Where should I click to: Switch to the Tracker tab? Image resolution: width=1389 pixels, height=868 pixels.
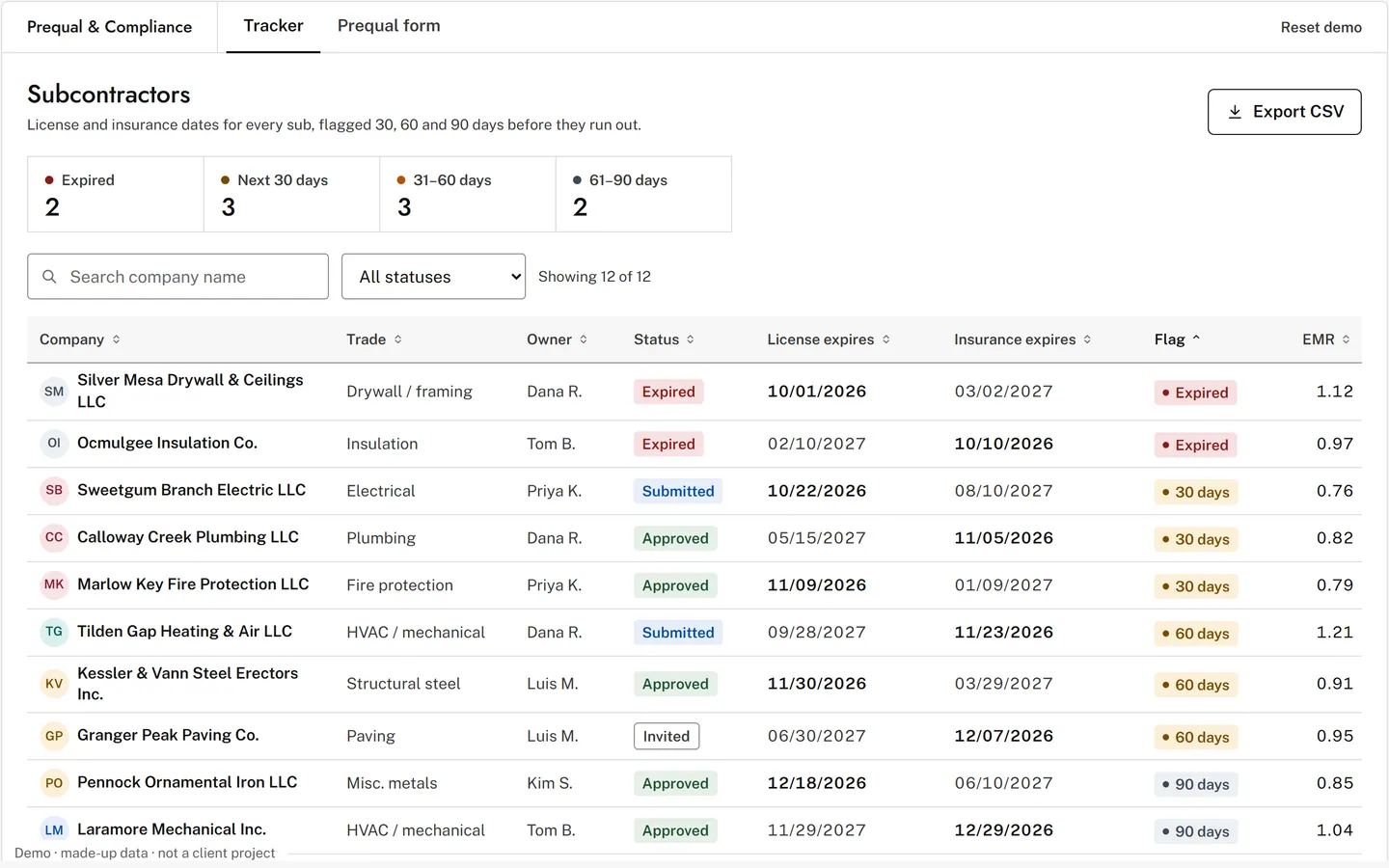click(x=273, y=26)
